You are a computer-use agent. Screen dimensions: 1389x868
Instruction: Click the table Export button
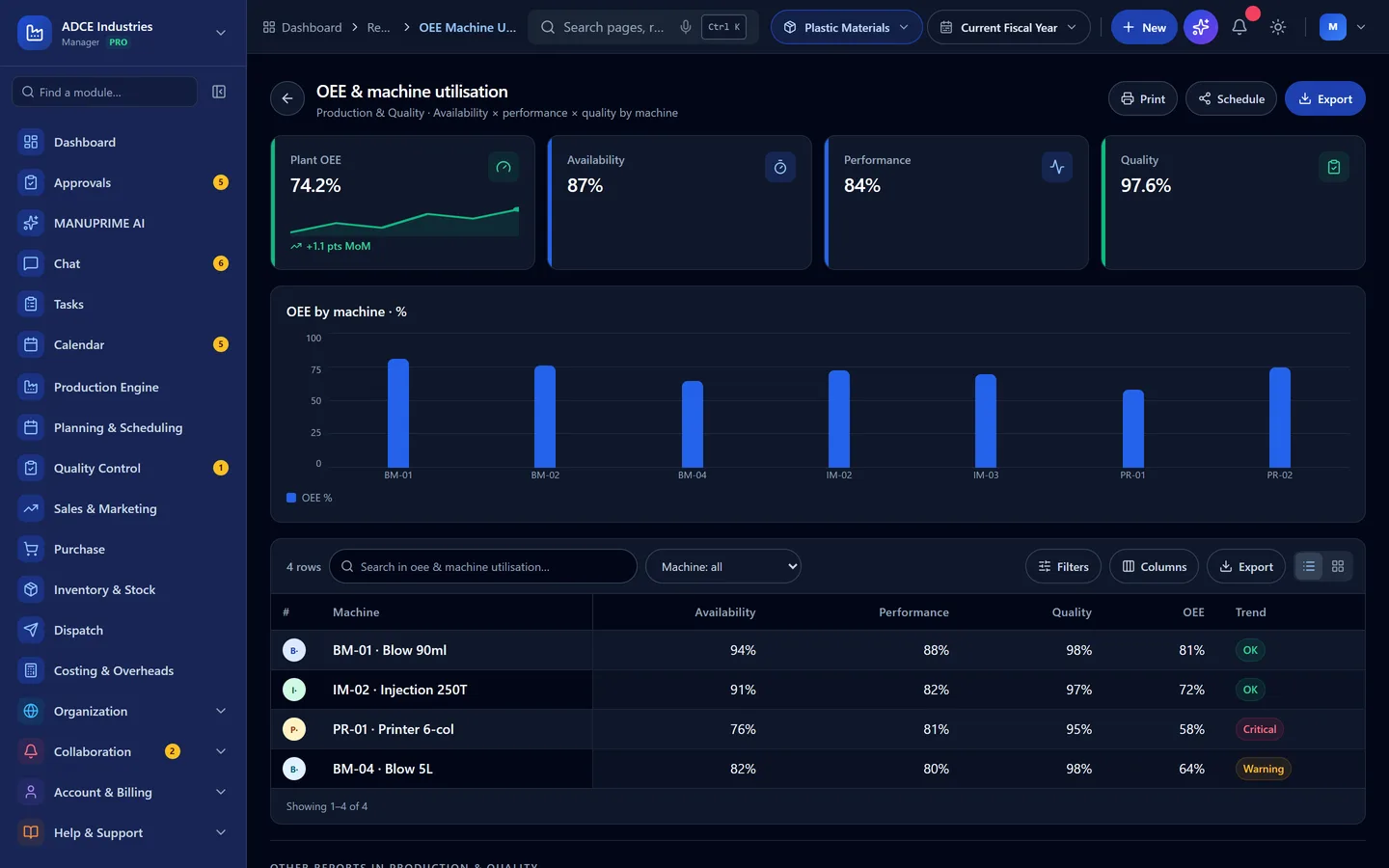1246,566
